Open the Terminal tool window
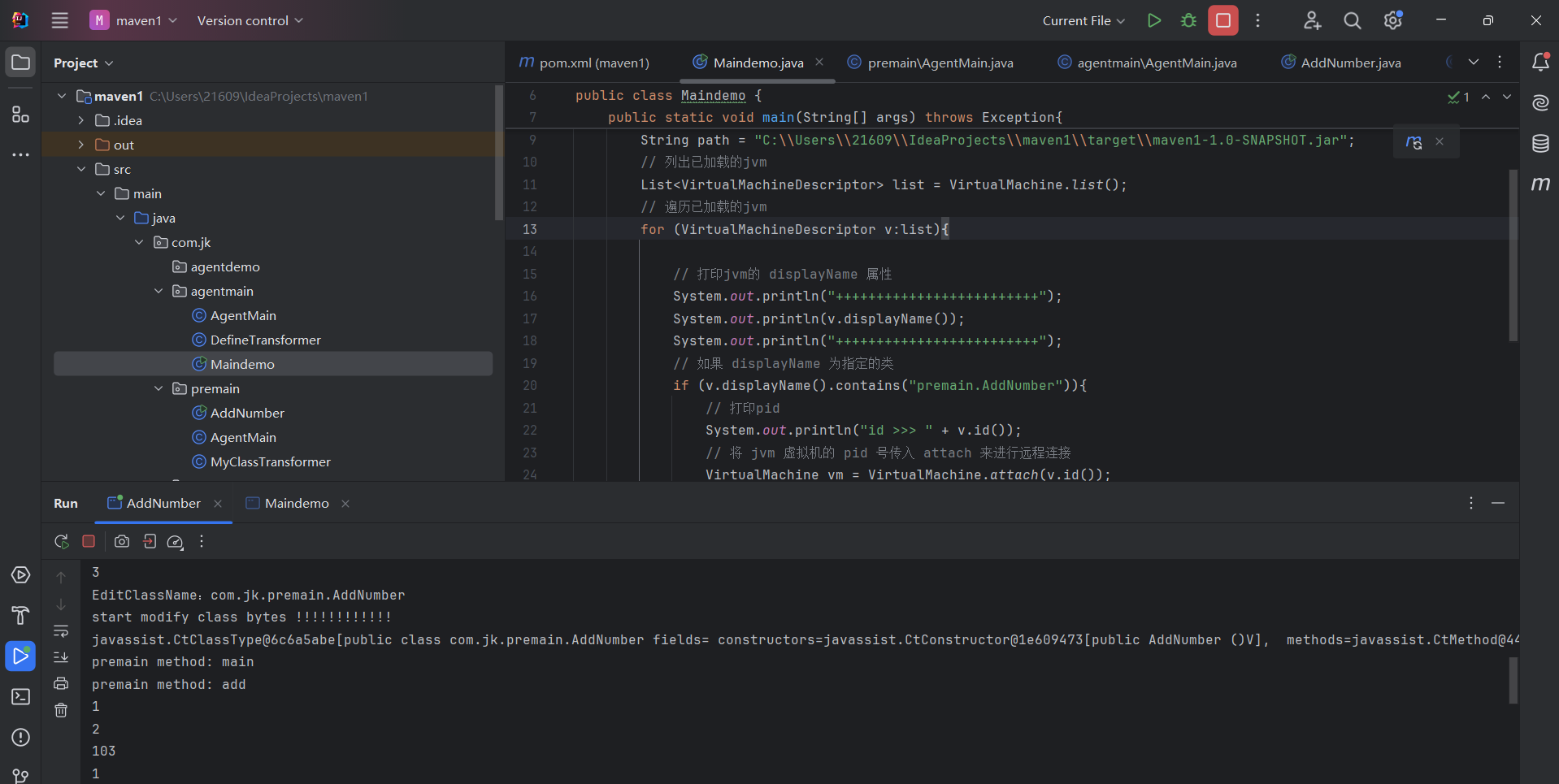The image size is (1559, 784). [20, 697]
